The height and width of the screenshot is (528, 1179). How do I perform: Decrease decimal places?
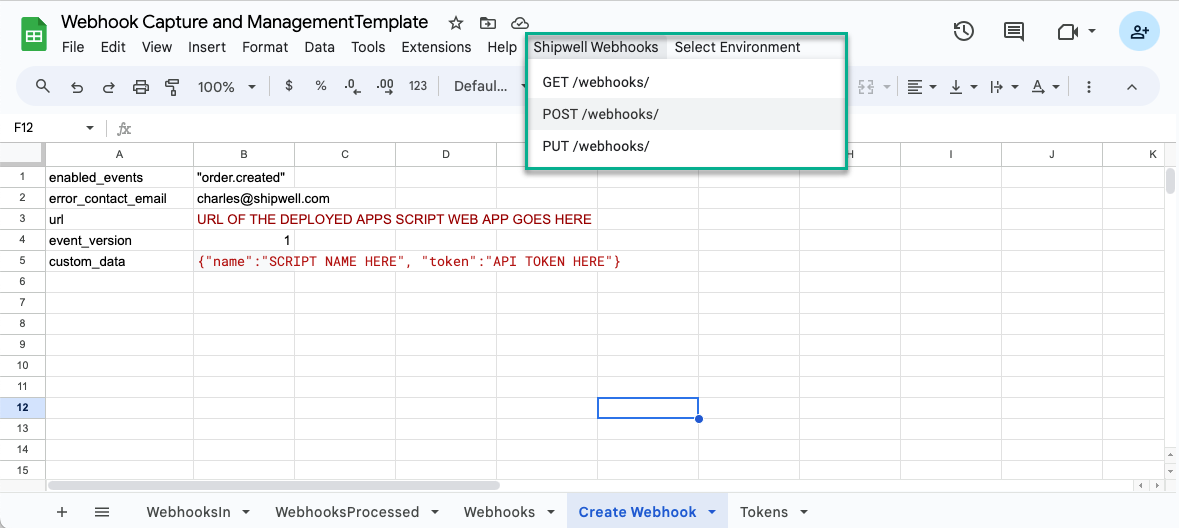pos(353,86)
